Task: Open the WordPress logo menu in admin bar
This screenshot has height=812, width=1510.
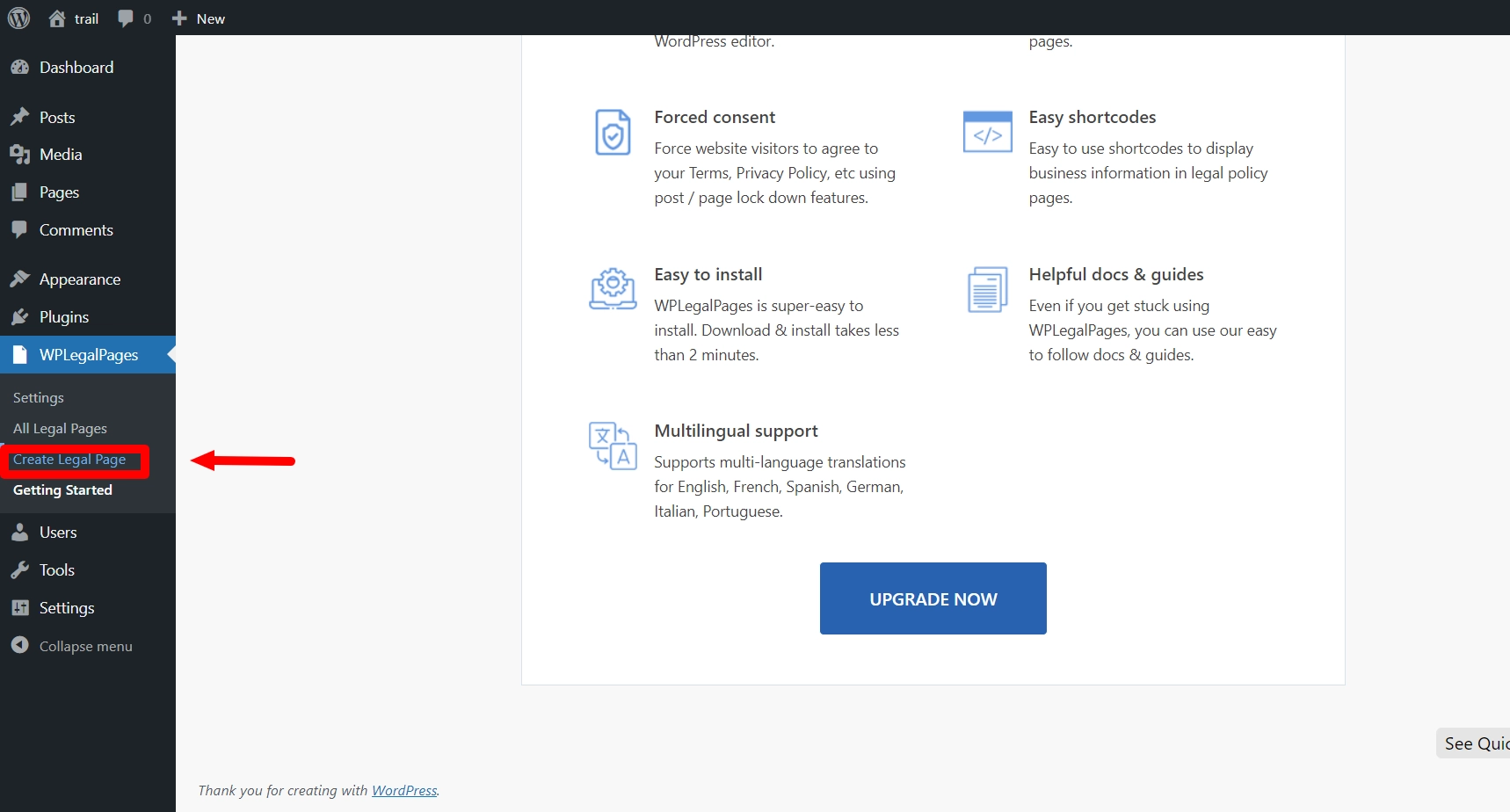Action: pyautogui.click(x=18, y=18)
